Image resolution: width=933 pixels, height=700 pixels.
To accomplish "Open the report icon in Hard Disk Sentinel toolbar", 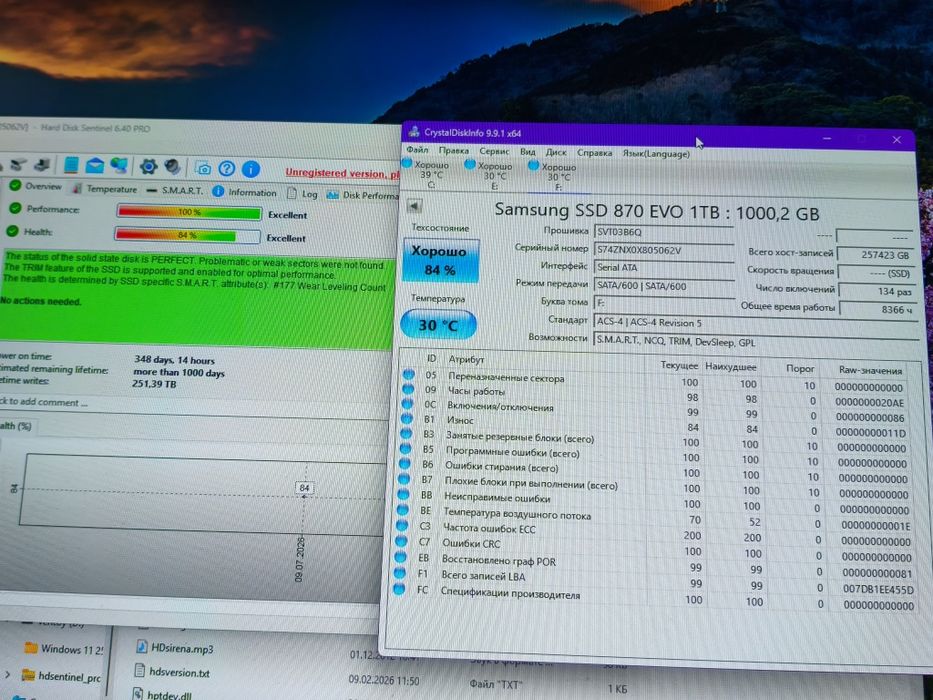I will (71, 165).
